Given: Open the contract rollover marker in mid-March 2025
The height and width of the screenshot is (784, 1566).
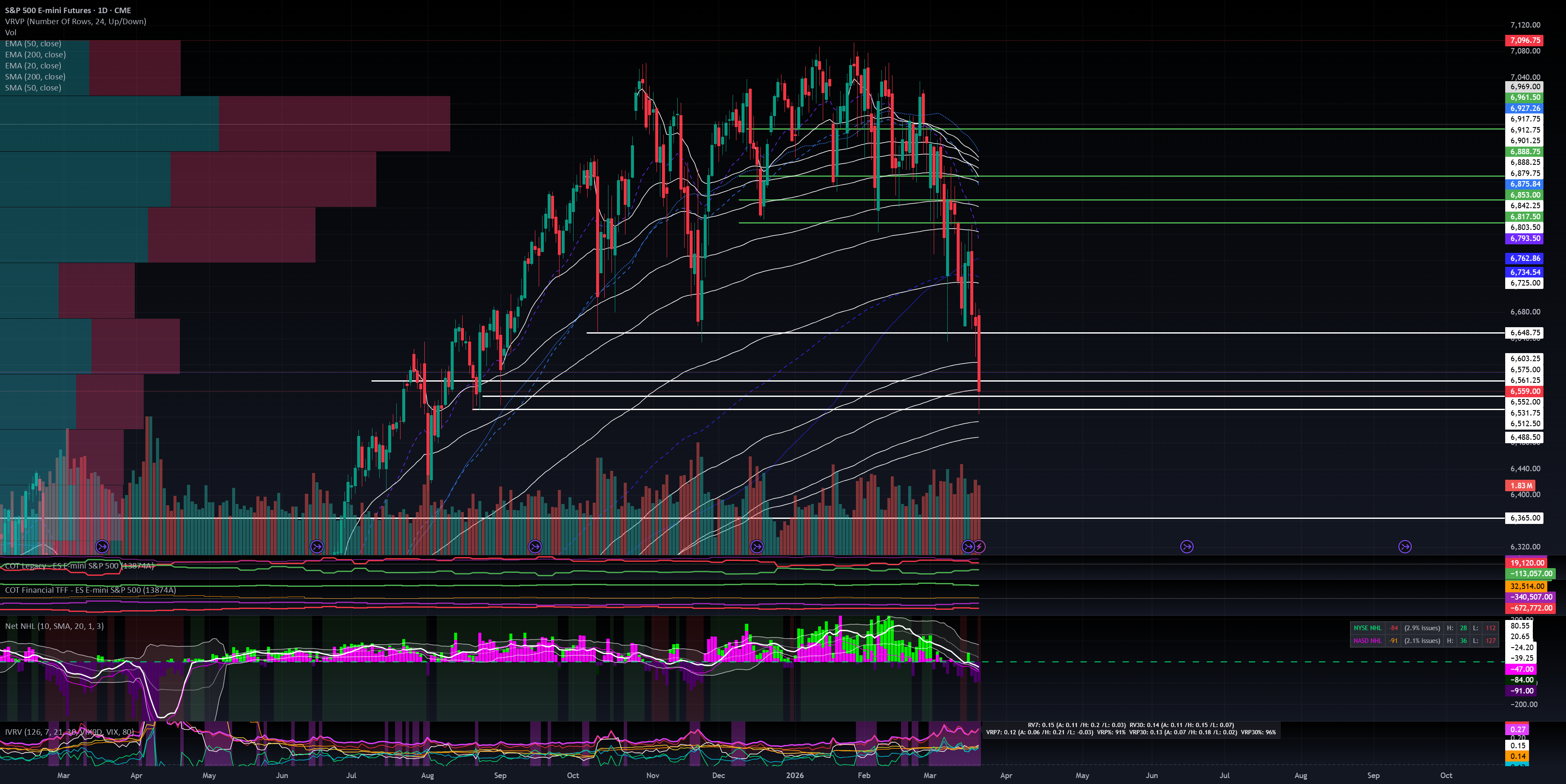Looking at the screenshot, I should click(102, 546).
